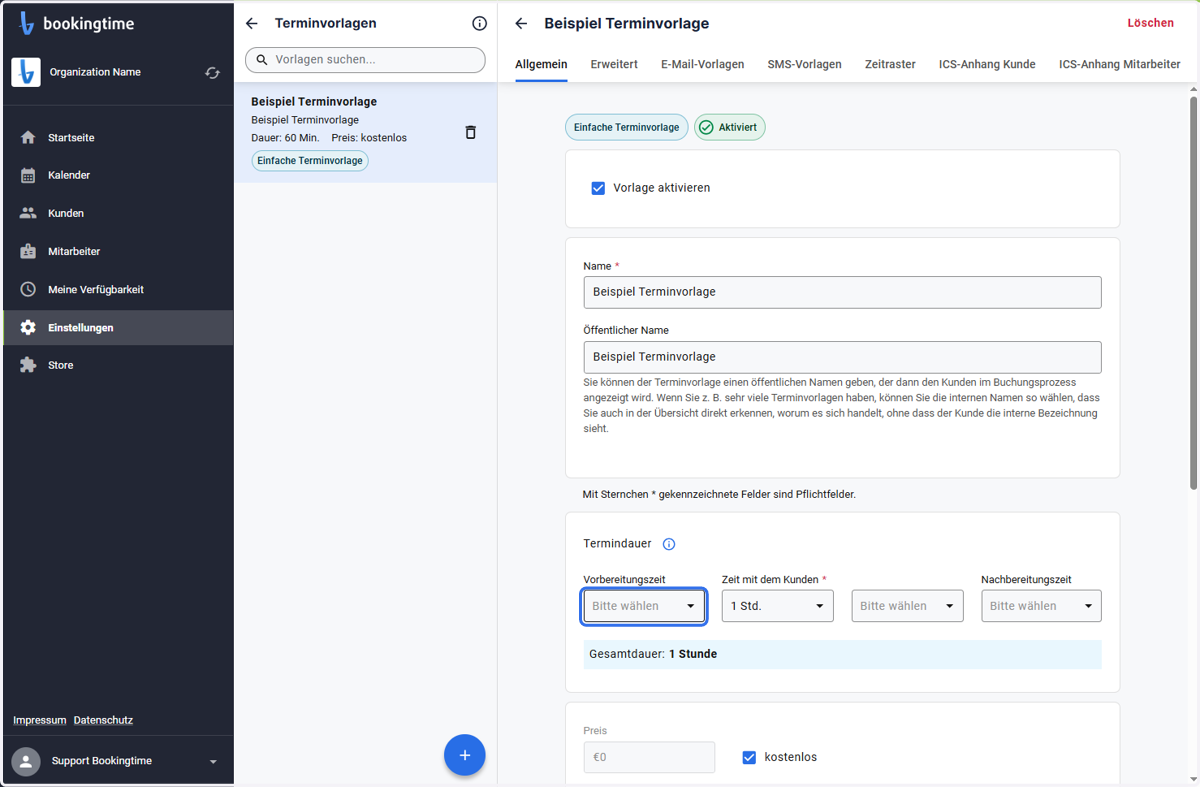Uncheck Vorlage aktivieren checkbox
1200x787 pixels.
[x=598, y=188]
